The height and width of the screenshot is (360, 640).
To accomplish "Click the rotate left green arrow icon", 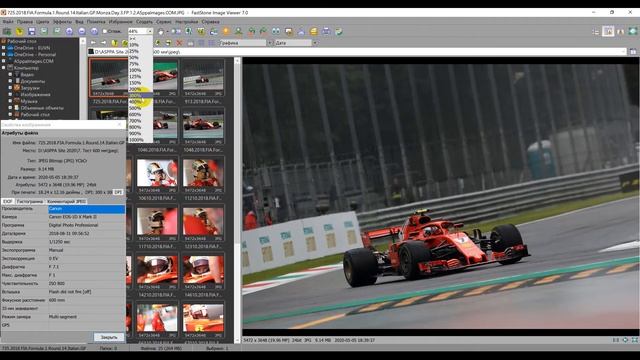I will pyautogui.click(x=251, y=31).
